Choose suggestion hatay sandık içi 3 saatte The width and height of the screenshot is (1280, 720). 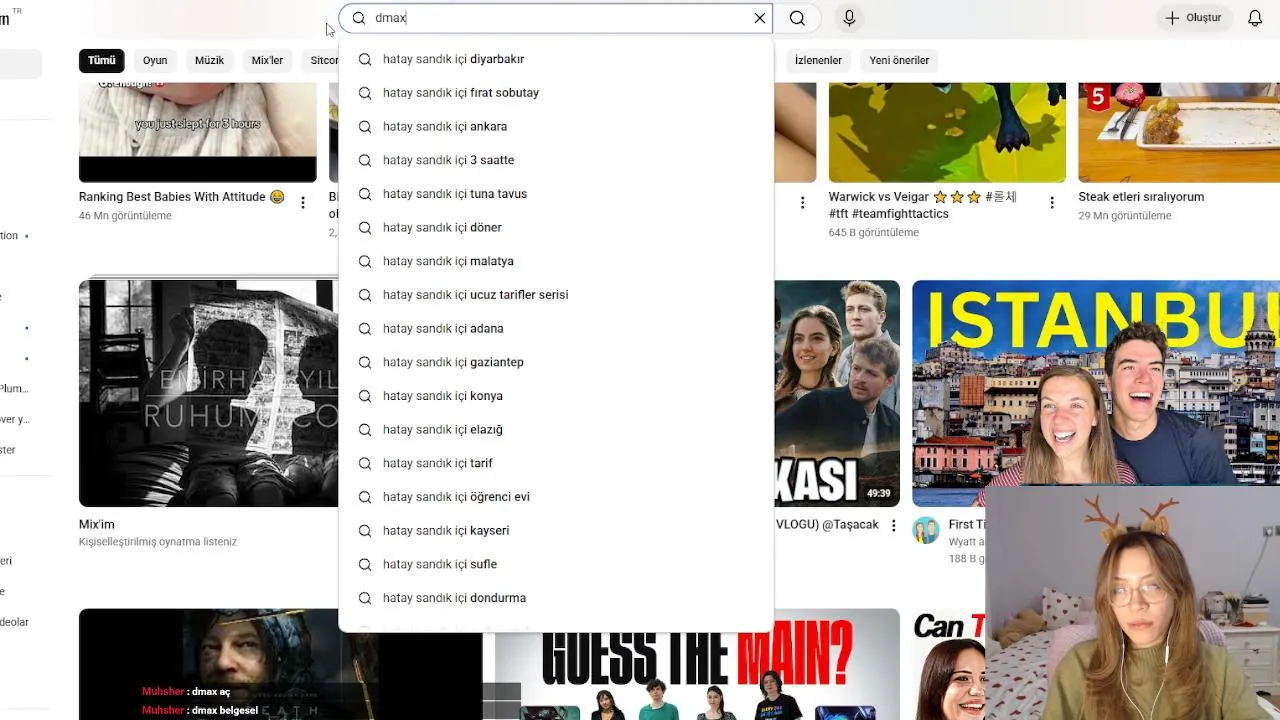pyautogui.click(x=556, y=160)
